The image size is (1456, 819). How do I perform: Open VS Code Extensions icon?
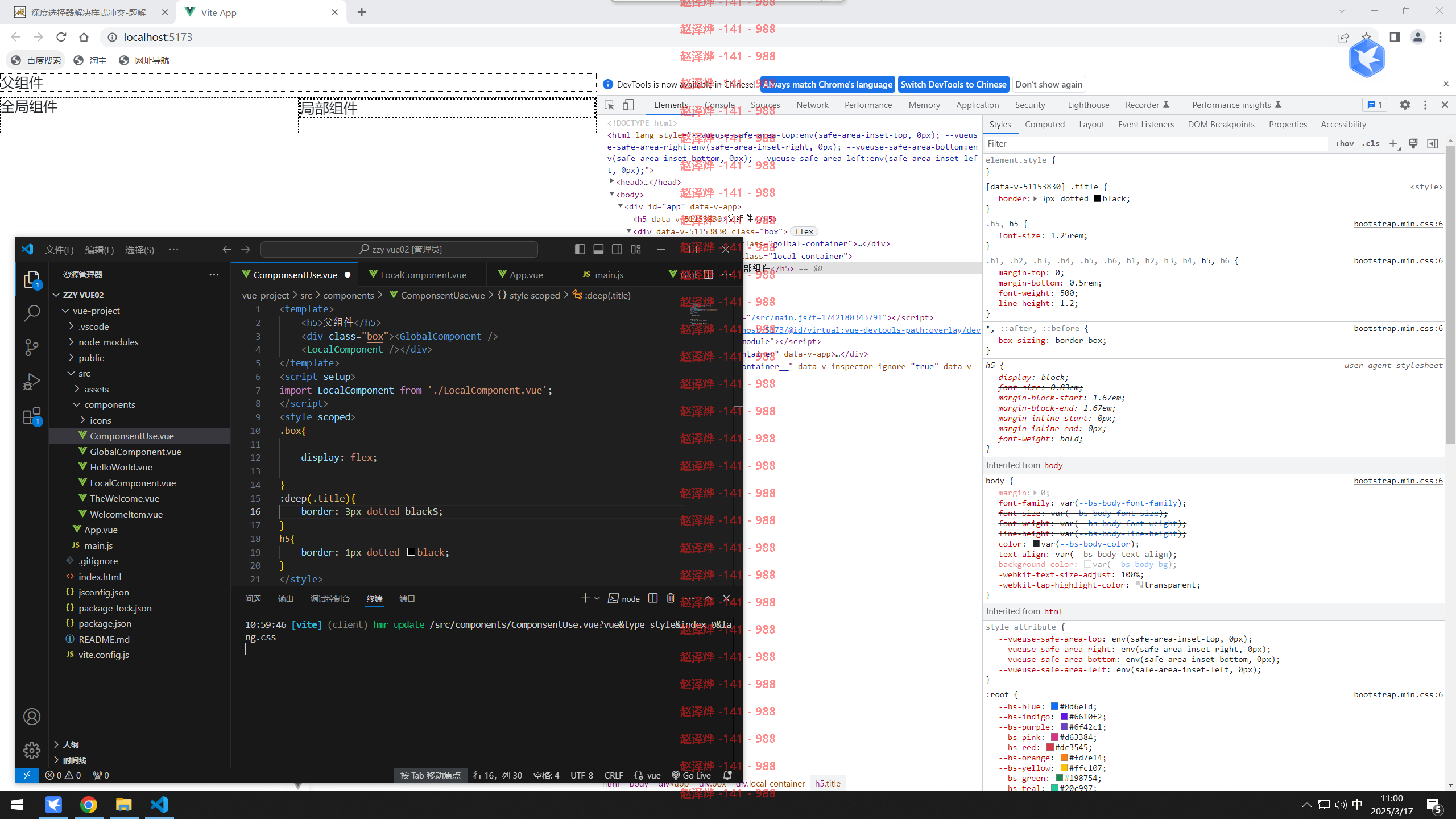tap(32, 416)
